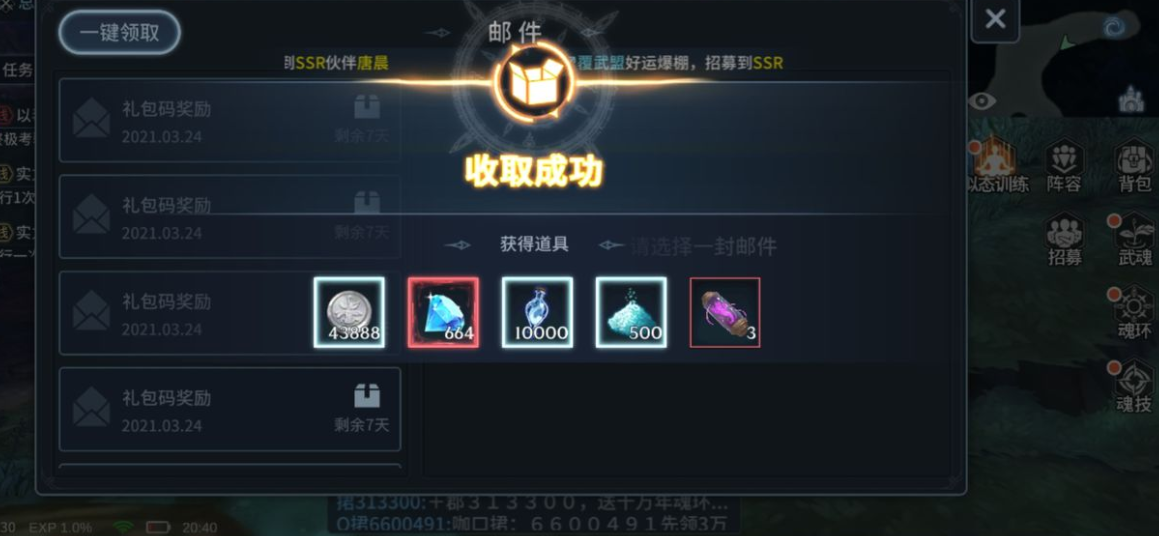Image resolution: width=1159 pixels, height=536 pixels.
Task: Open the first 礼包码奖励 mail entry
Action: [230, 120]
